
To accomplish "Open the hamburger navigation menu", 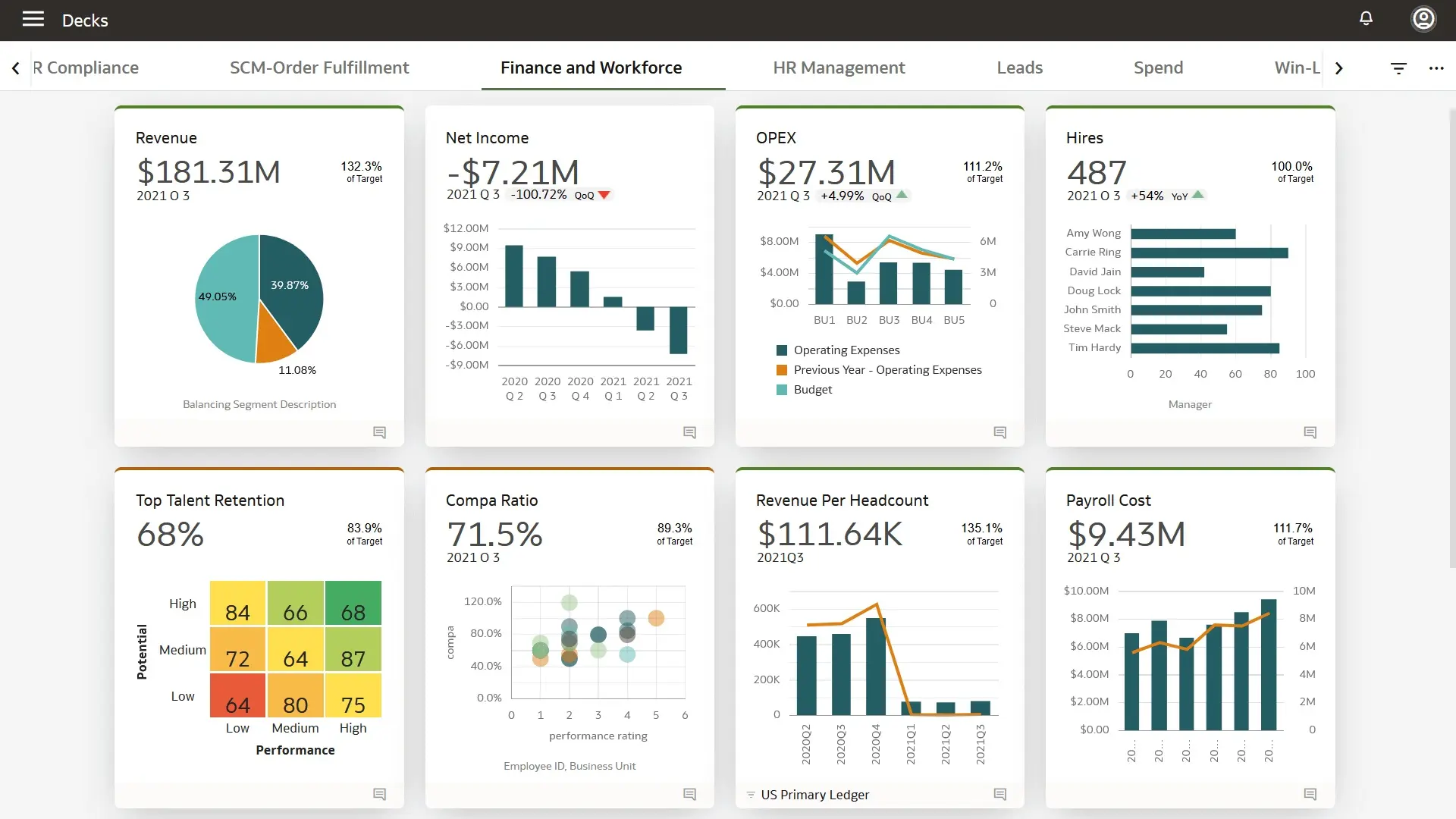I will 33,19.
